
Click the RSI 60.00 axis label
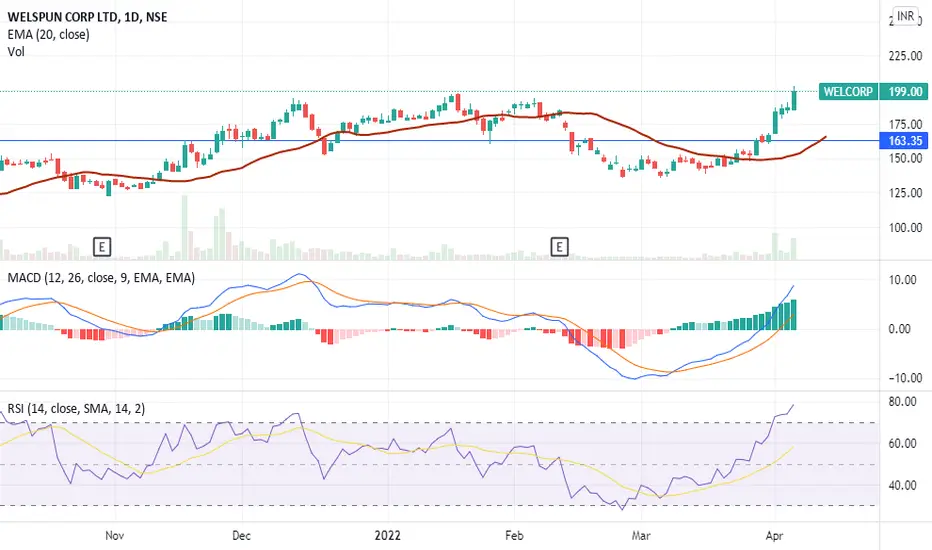click(902, 443)
